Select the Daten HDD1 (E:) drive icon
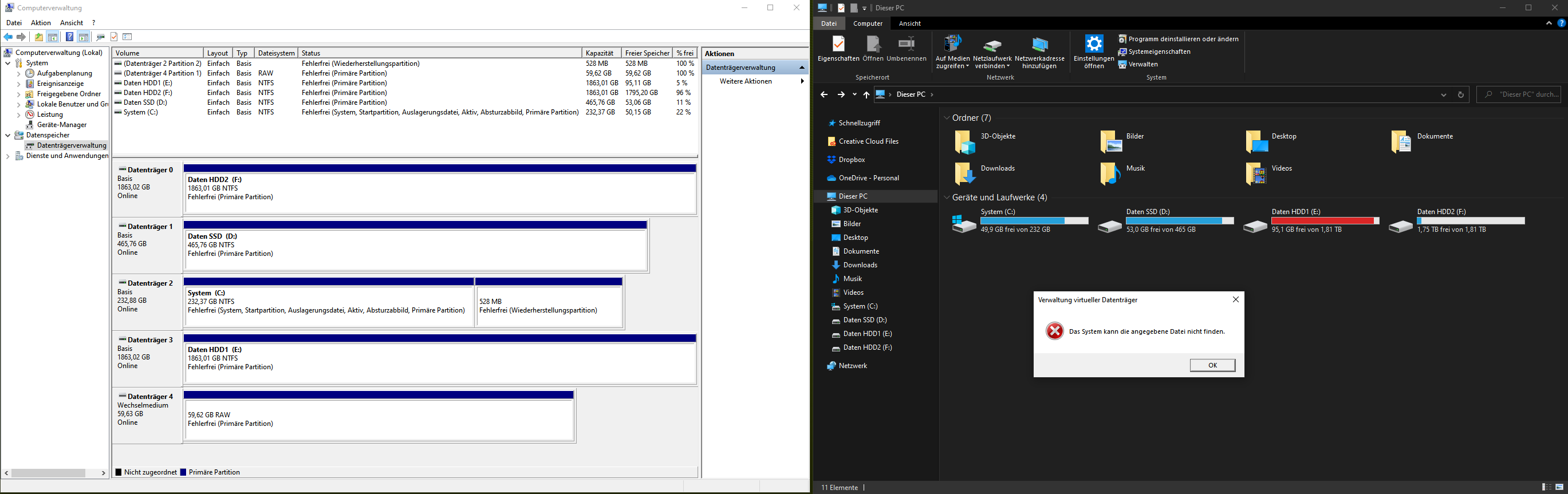Viewport: 1568px width, 494px height. [x=1255, y=226]
